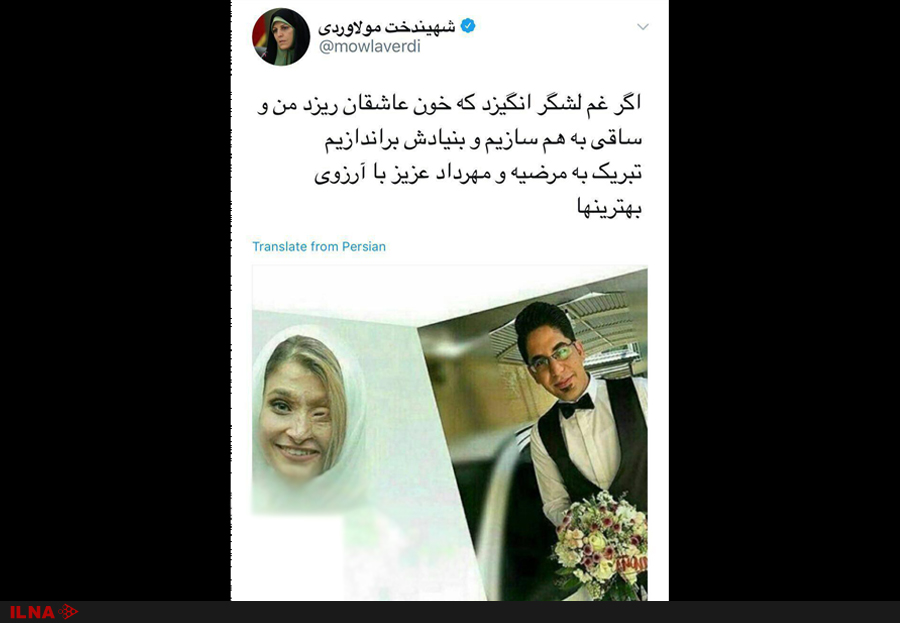Click Translate from Persian

click(x=319, y=246)
